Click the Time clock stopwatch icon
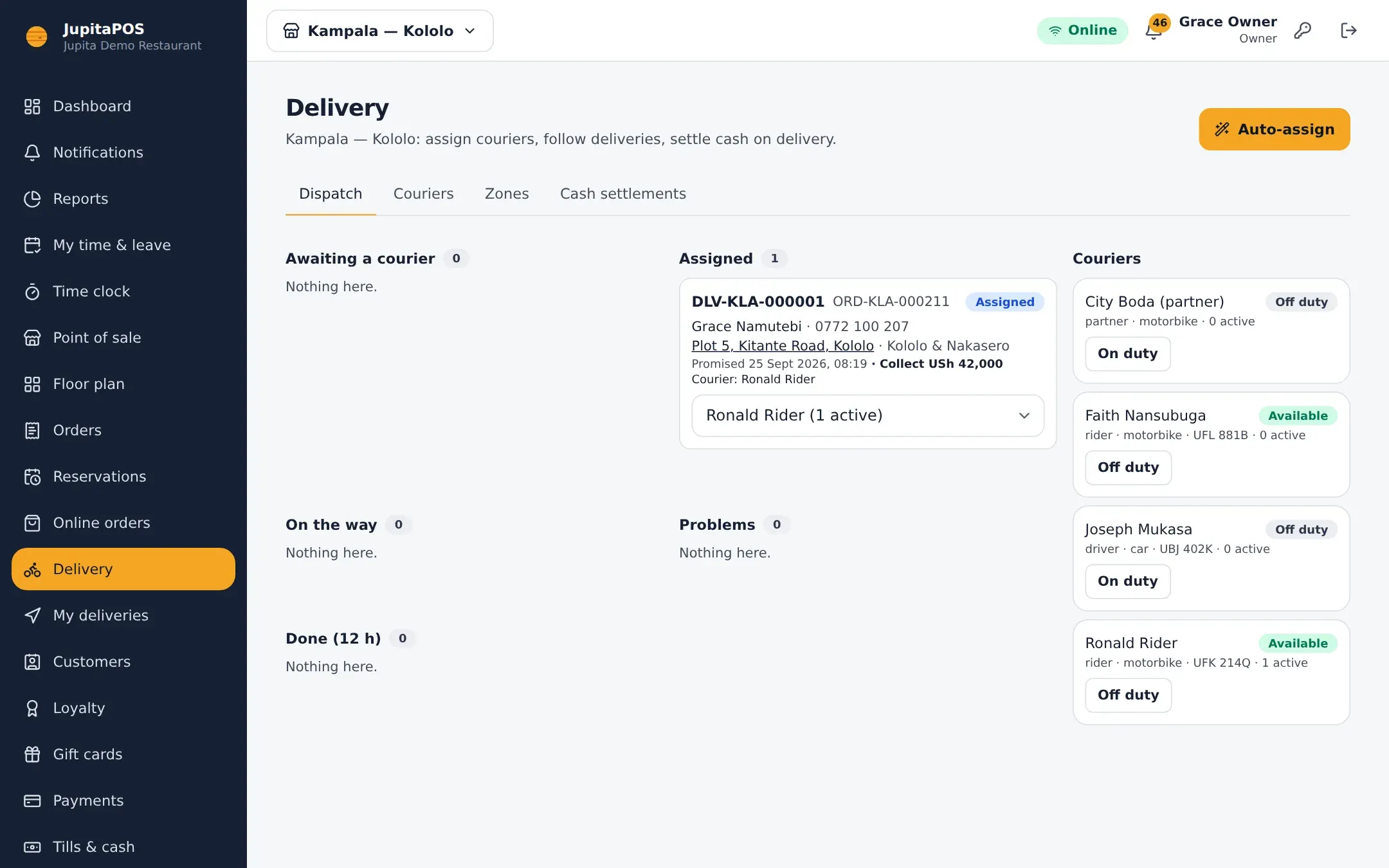1389x868 pixels. tap(32, 291)
